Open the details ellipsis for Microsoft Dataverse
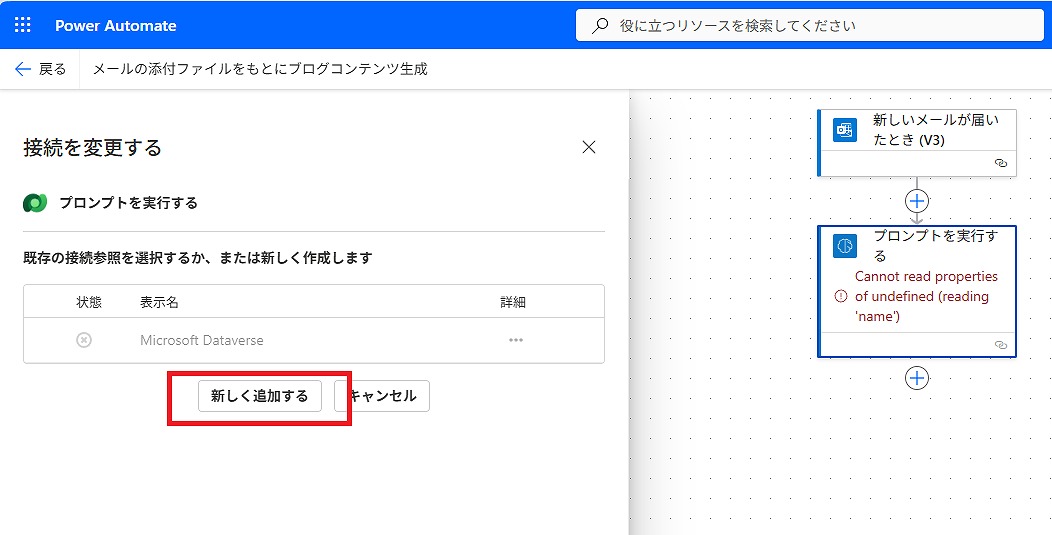Screen dimensions: 1052x535 coord(515,340)
